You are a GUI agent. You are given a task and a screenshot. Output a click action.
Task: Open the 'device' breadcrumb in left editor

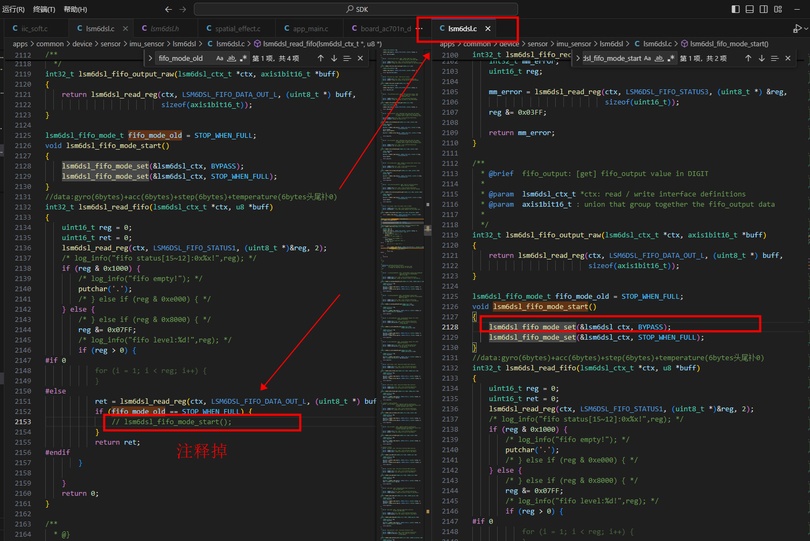(x=82, y=44)
